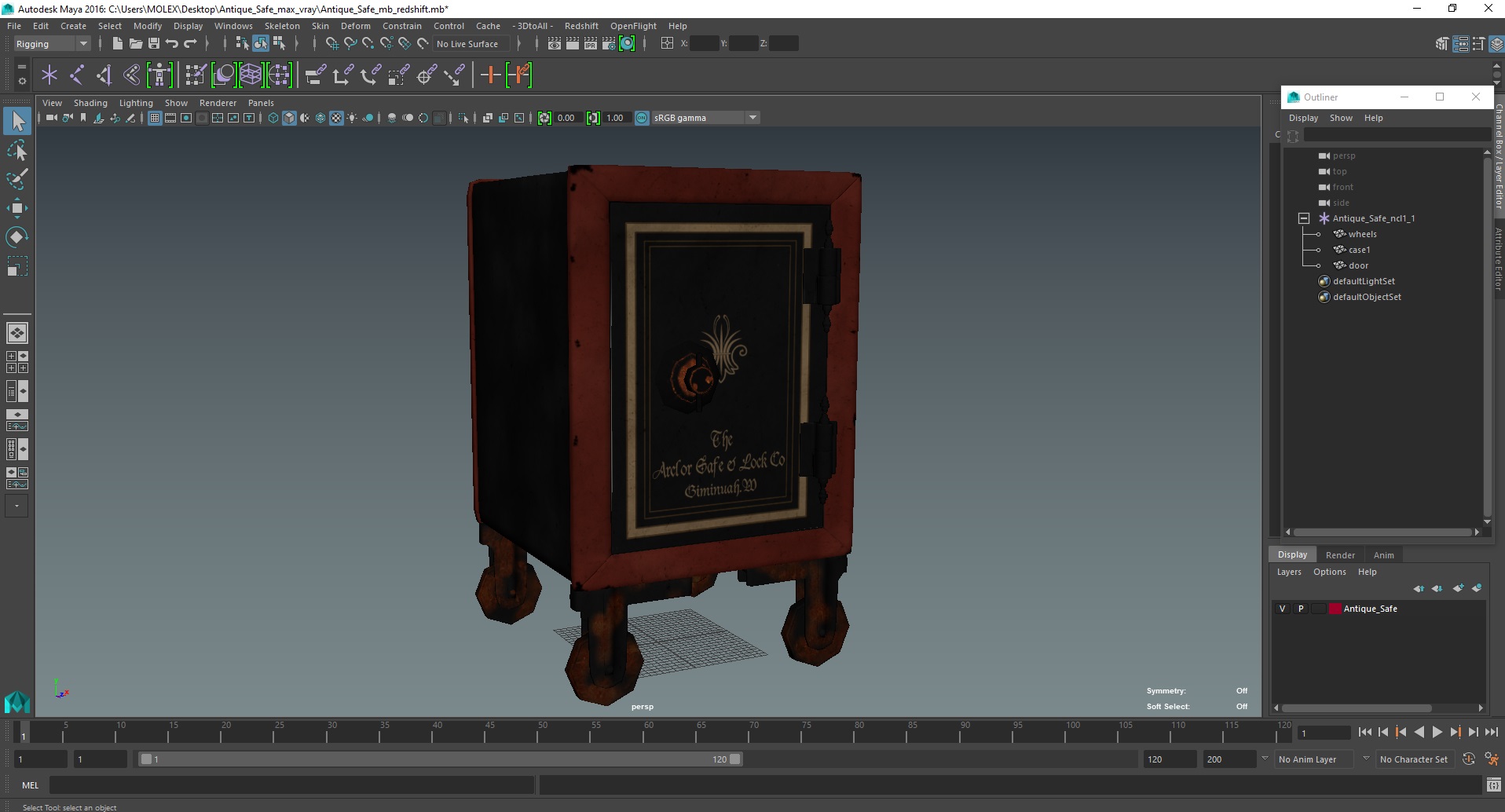Click the IPR render icon
Screen dimensions: 1505x812
coord(591,43)
